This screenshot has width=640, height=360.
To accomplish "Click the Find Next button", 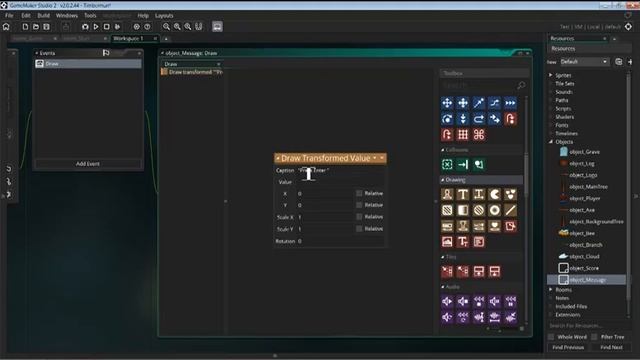I will 611,347.
